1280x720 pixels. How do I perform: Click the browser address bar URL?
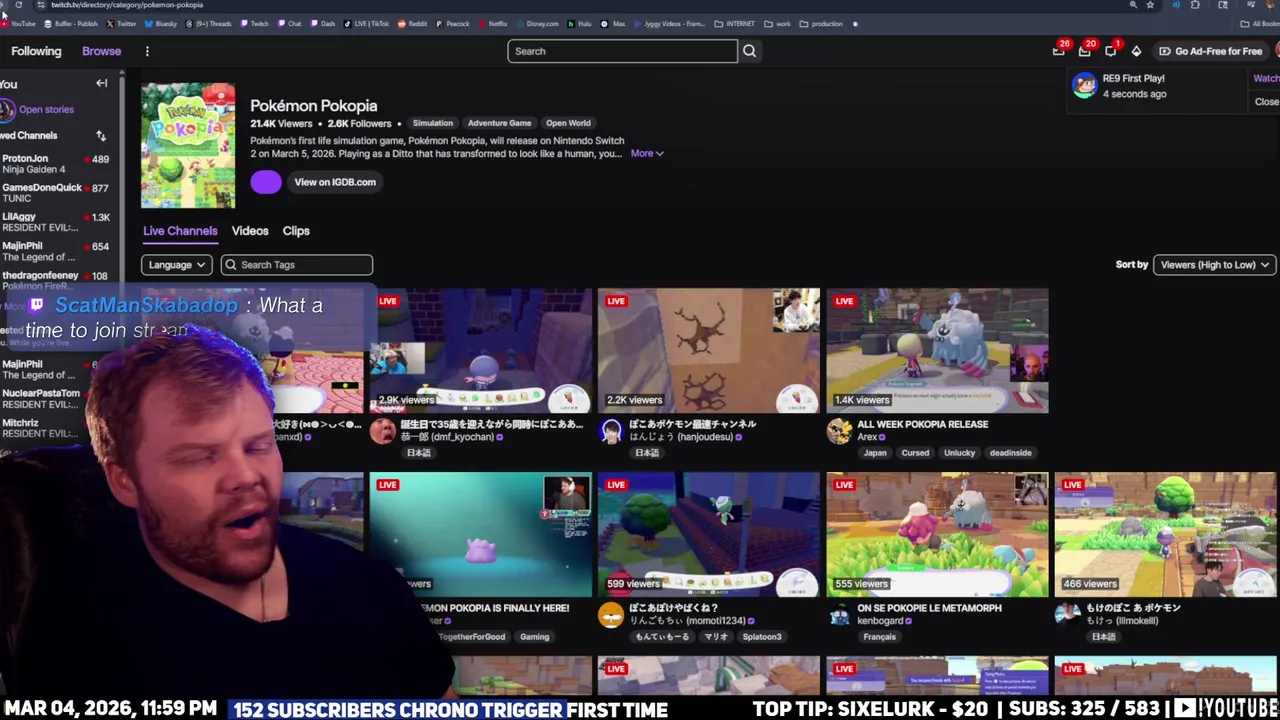(x=128, y=5)
